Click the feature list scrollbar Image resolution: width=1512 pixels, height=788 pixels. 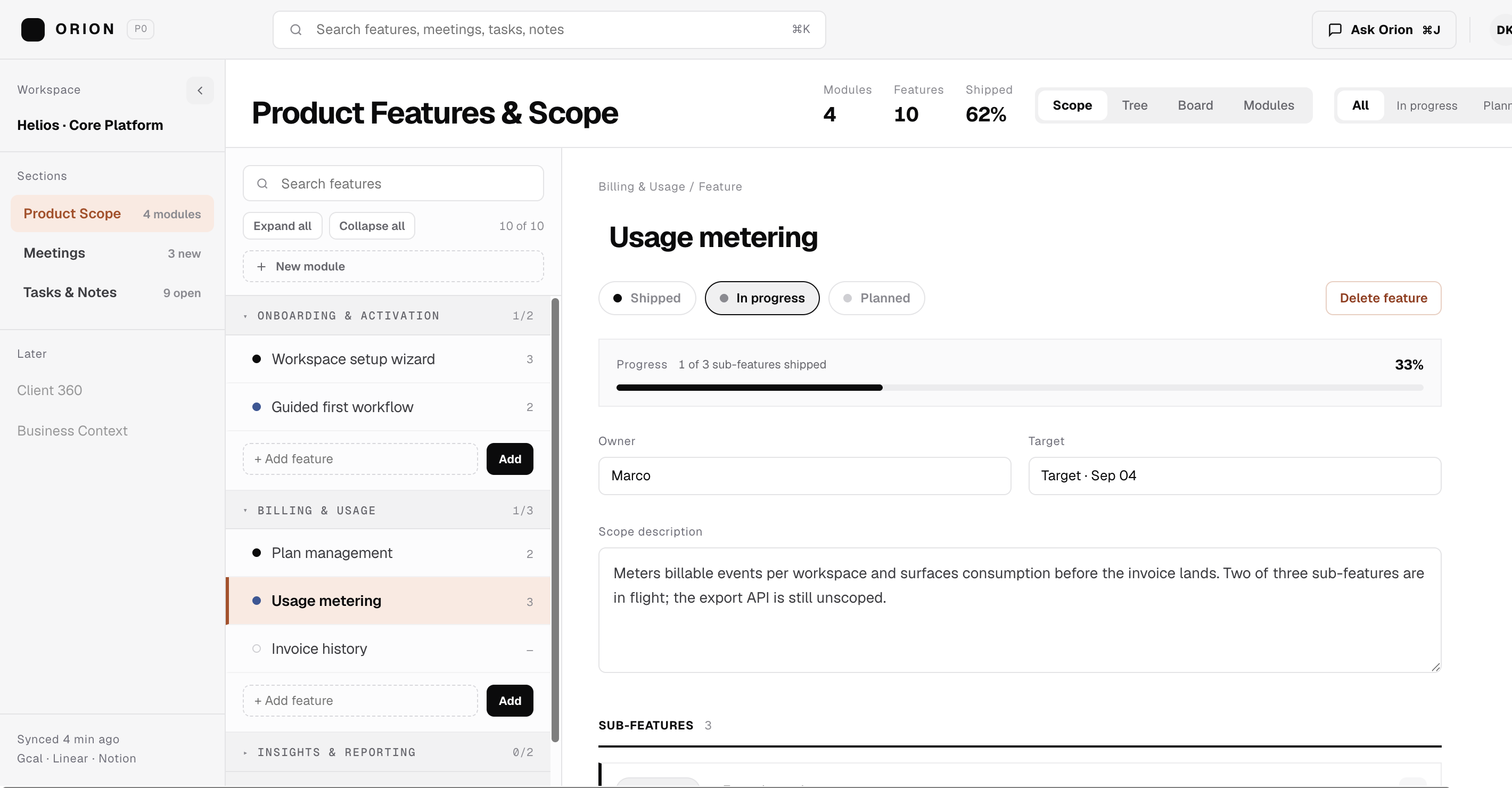(555, 520)
